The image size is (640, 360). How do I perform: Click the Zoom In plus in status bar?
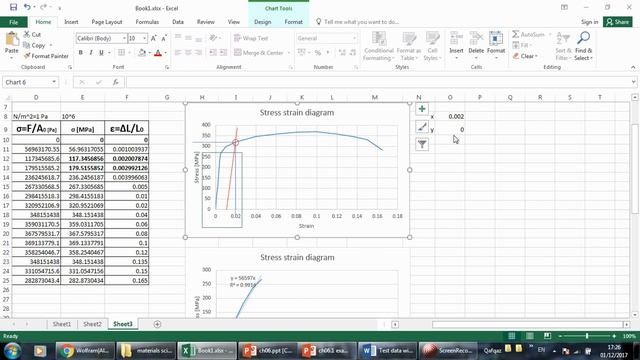tap(614, 336)
